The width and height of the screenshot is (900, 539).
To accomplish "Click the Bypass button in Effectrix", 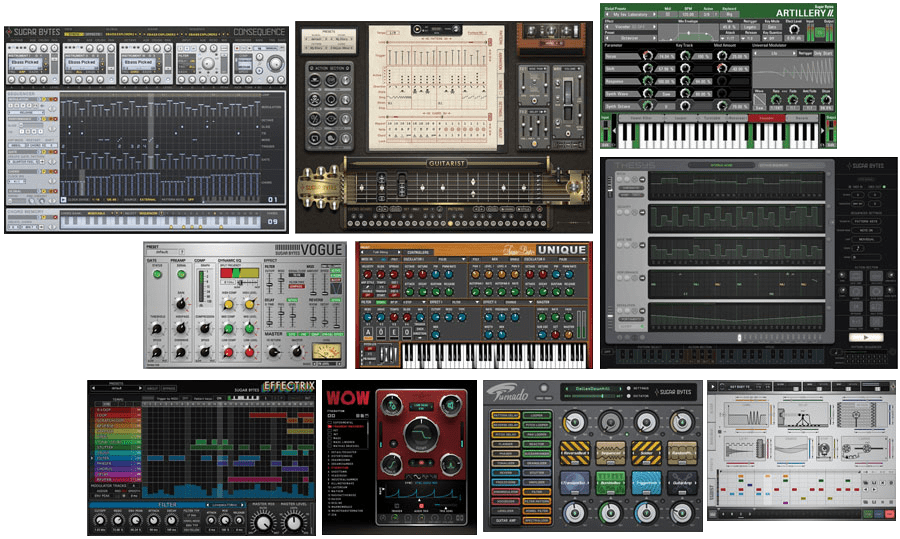I will tap(169, 389).
